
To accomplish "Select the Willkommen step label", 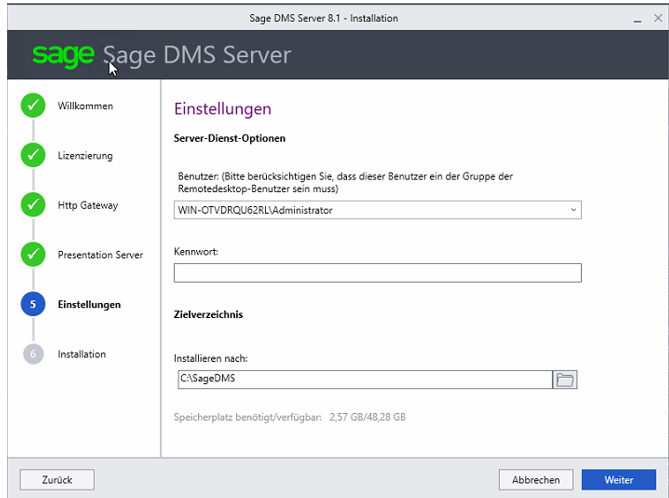I will pos(85,106).
